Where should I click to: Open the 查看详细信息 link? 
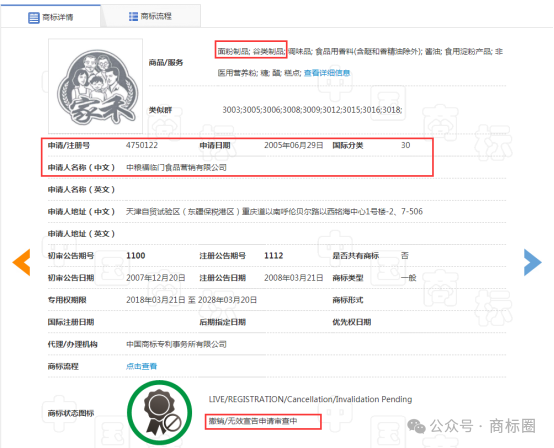(x=327, y=73)
